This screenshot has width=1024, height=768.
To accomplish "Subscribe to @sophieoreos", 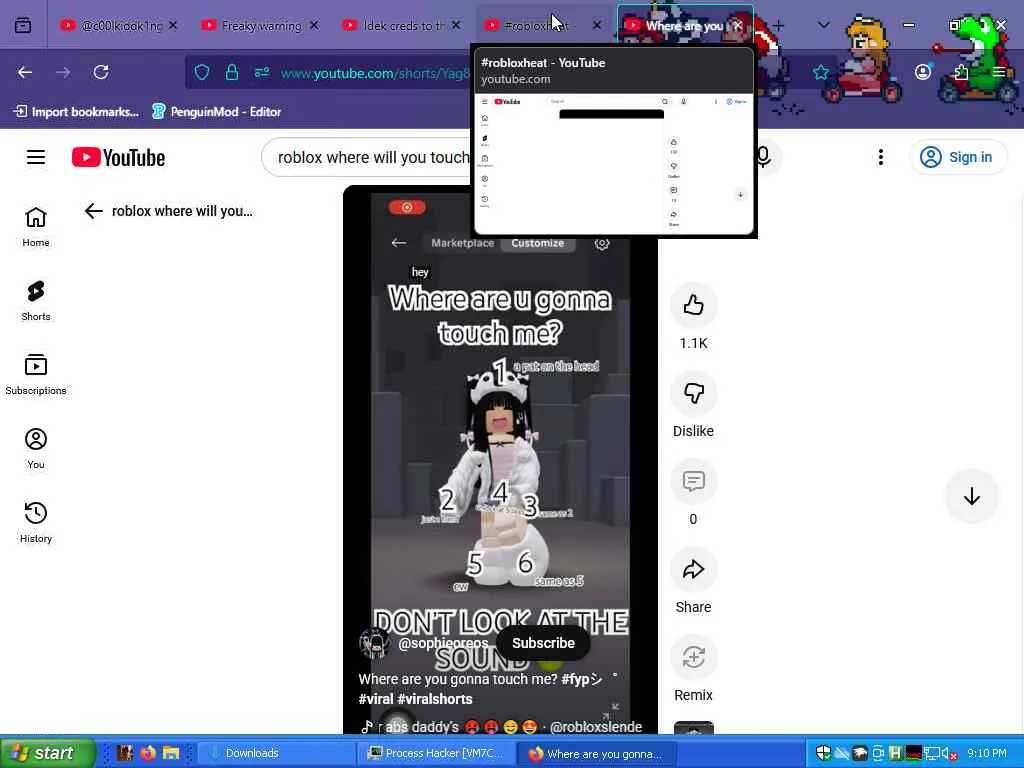I will (x=543, y=643).
